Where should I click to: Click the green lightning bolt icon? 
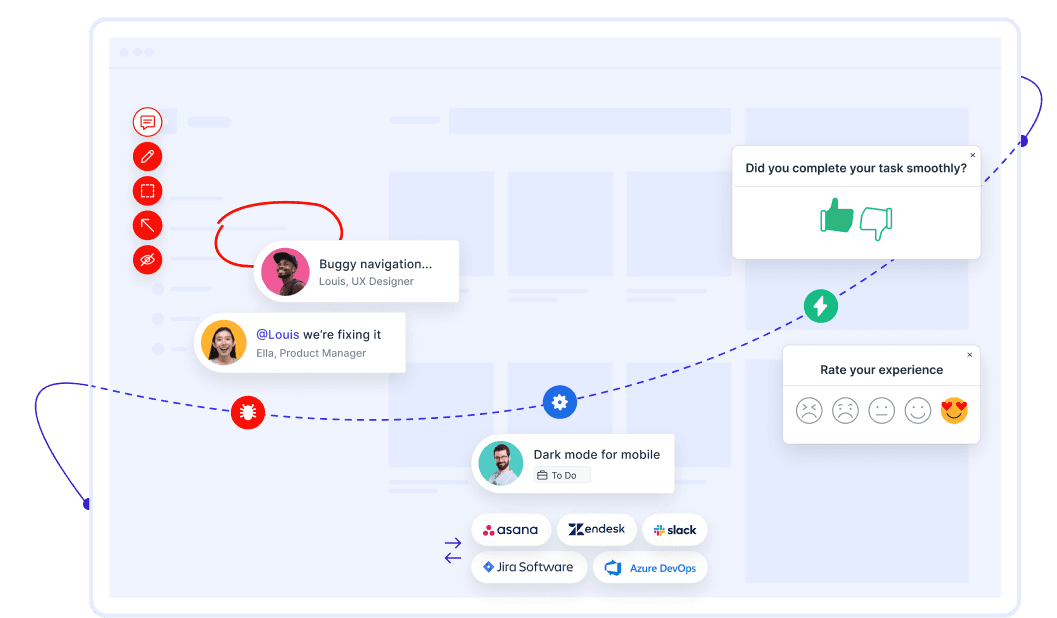(820, 306)
